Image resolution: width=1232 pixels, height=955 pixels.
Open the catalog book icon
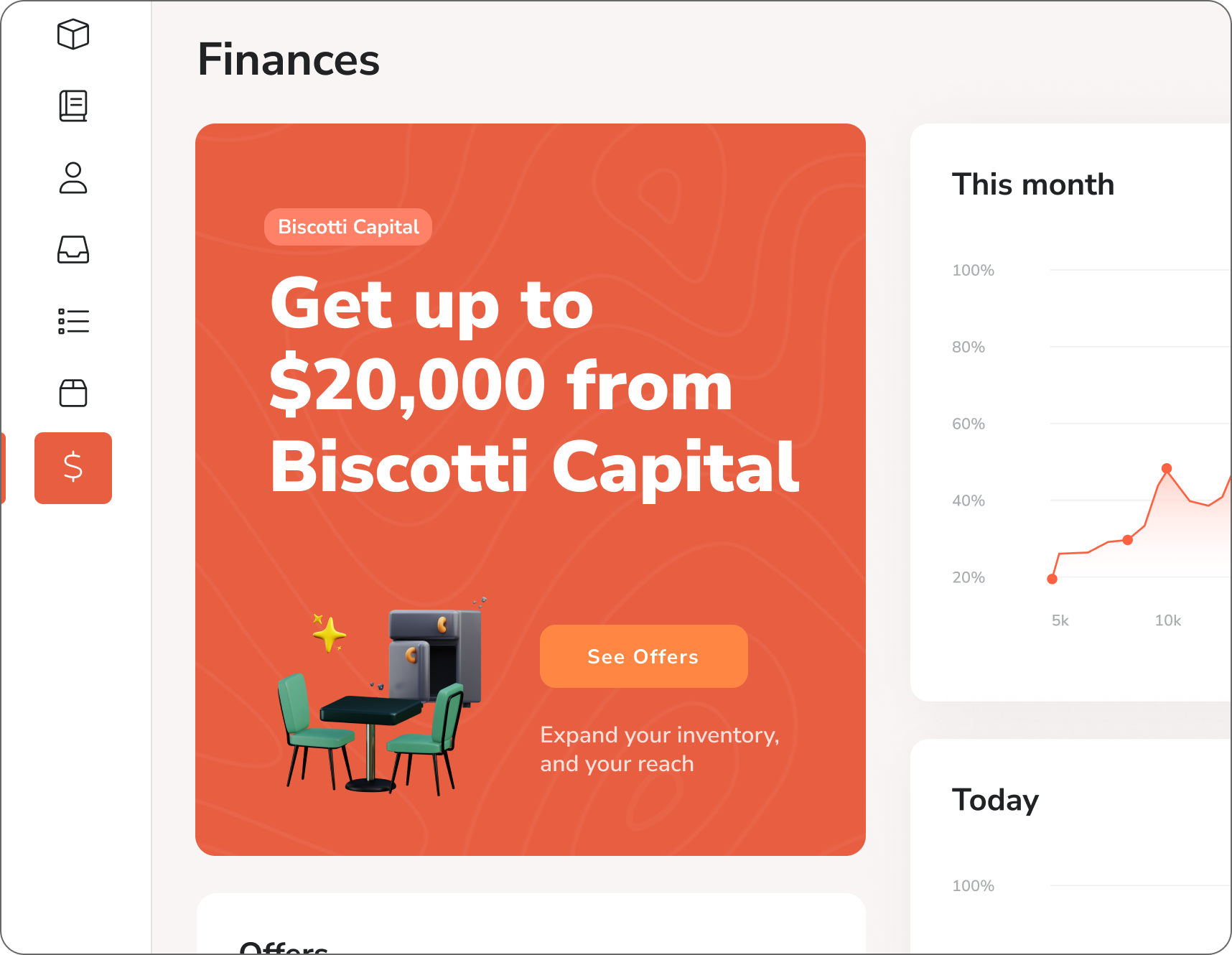pos(73,106)
